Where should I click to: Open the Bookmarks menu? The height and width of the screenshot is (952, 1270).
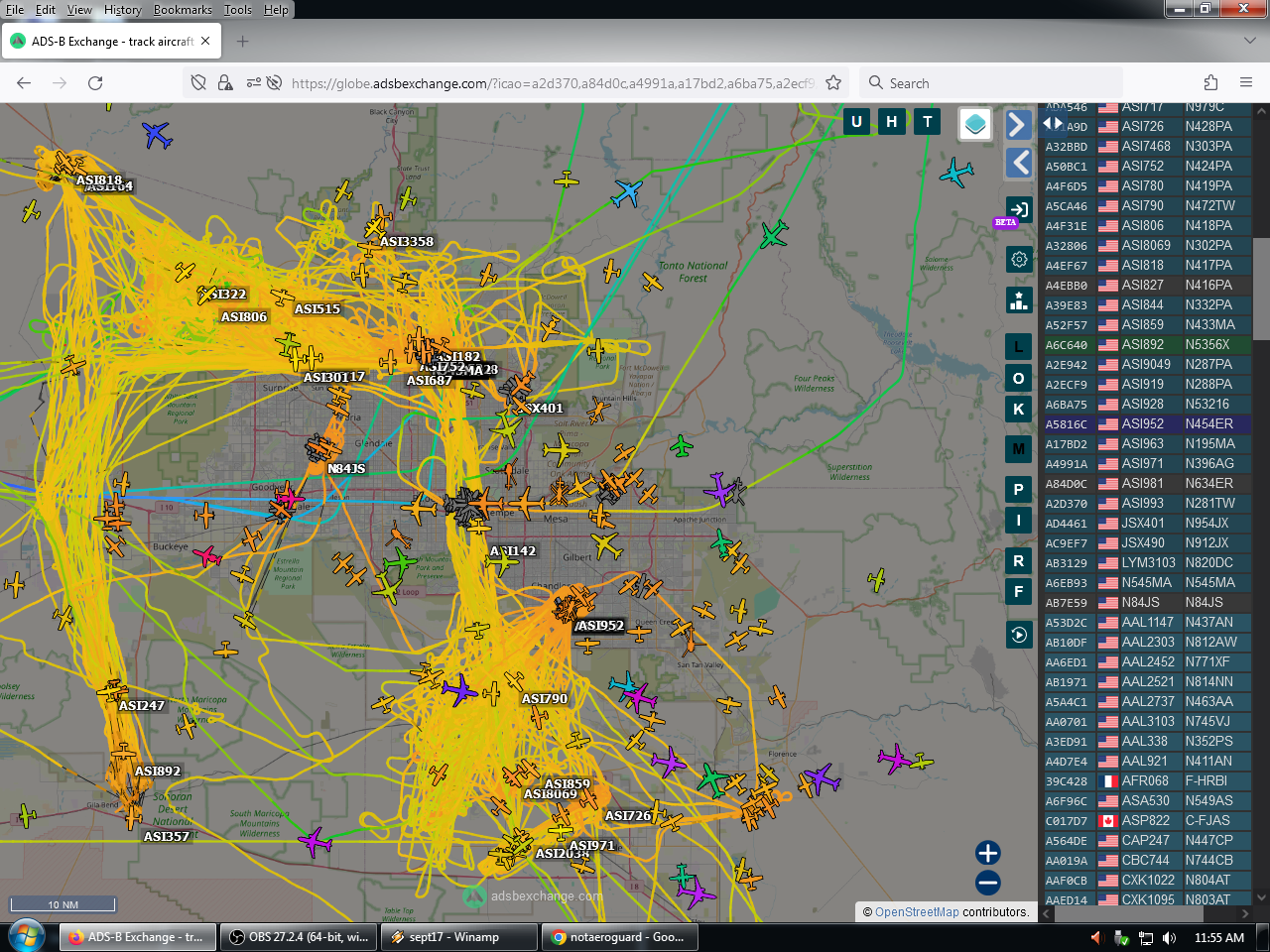click(183, 10)
